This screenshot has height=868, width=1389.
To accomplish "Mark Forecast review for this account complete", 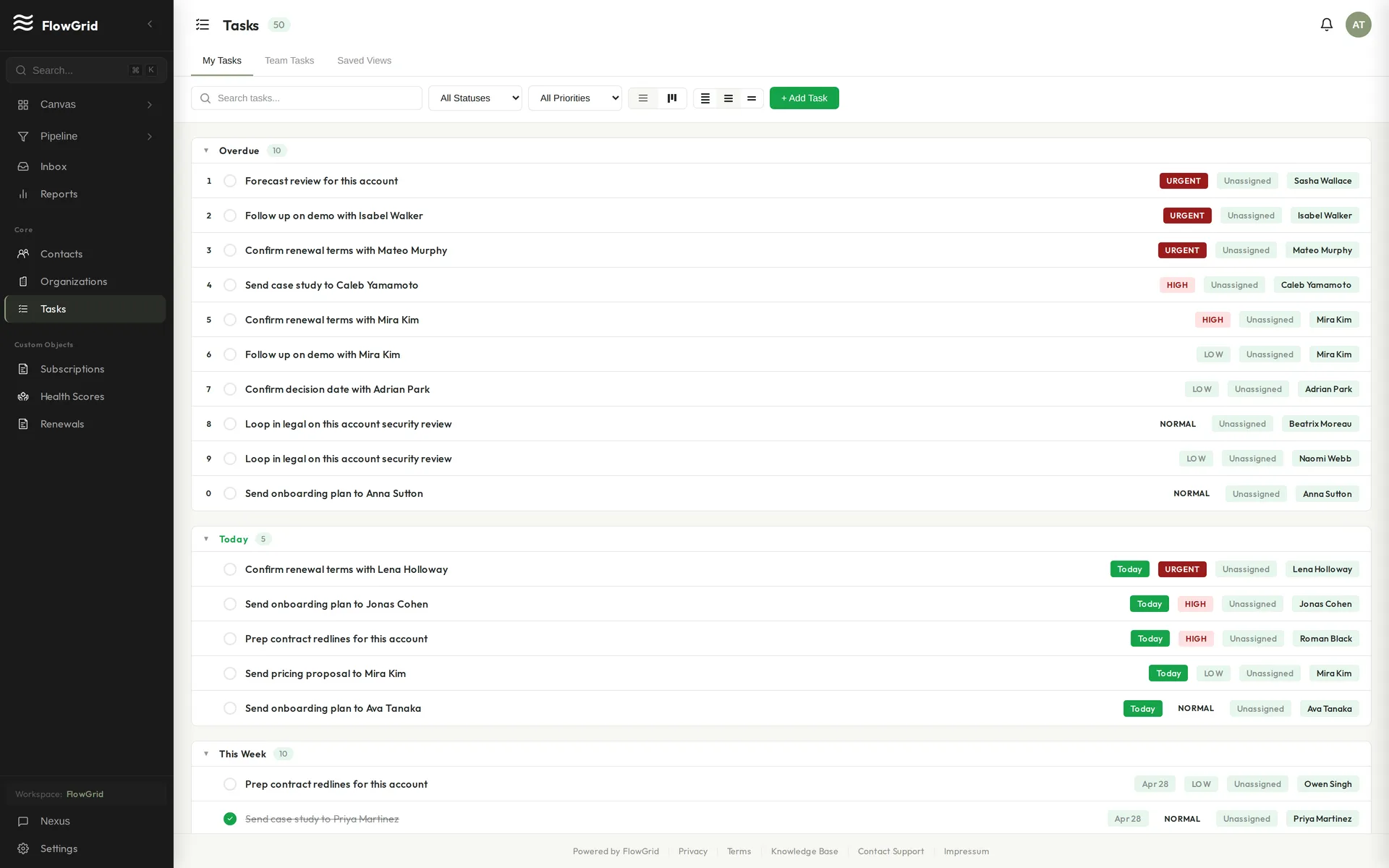I will point(230,181).
